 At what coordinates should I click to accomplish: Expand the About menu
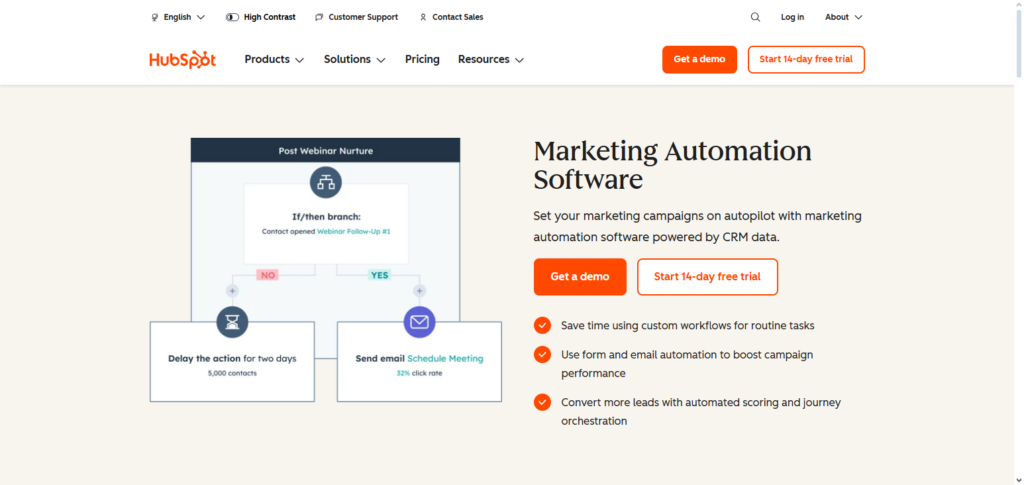844,18
